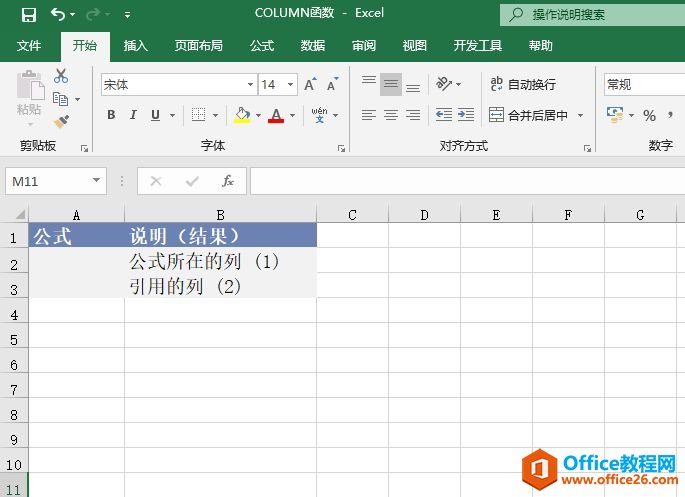
Task: Click the Redo arrow icon
Action: (93, 14)
